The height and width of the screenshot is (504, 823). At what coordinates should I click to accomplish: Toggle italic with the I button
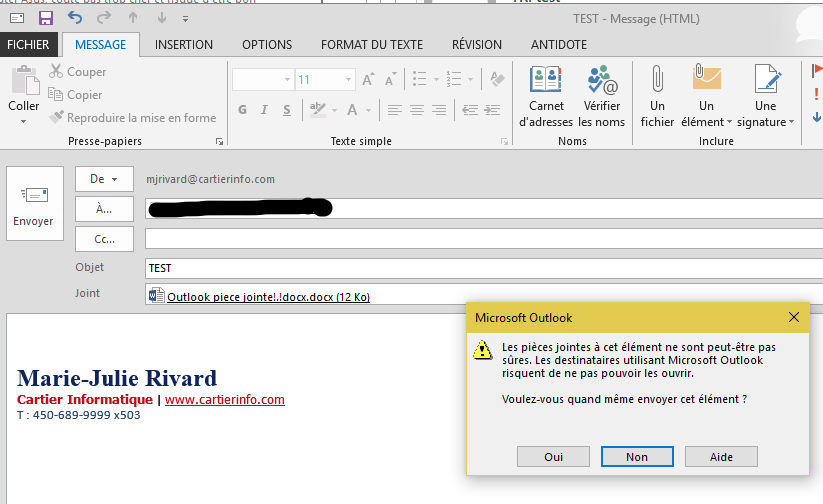264,110
